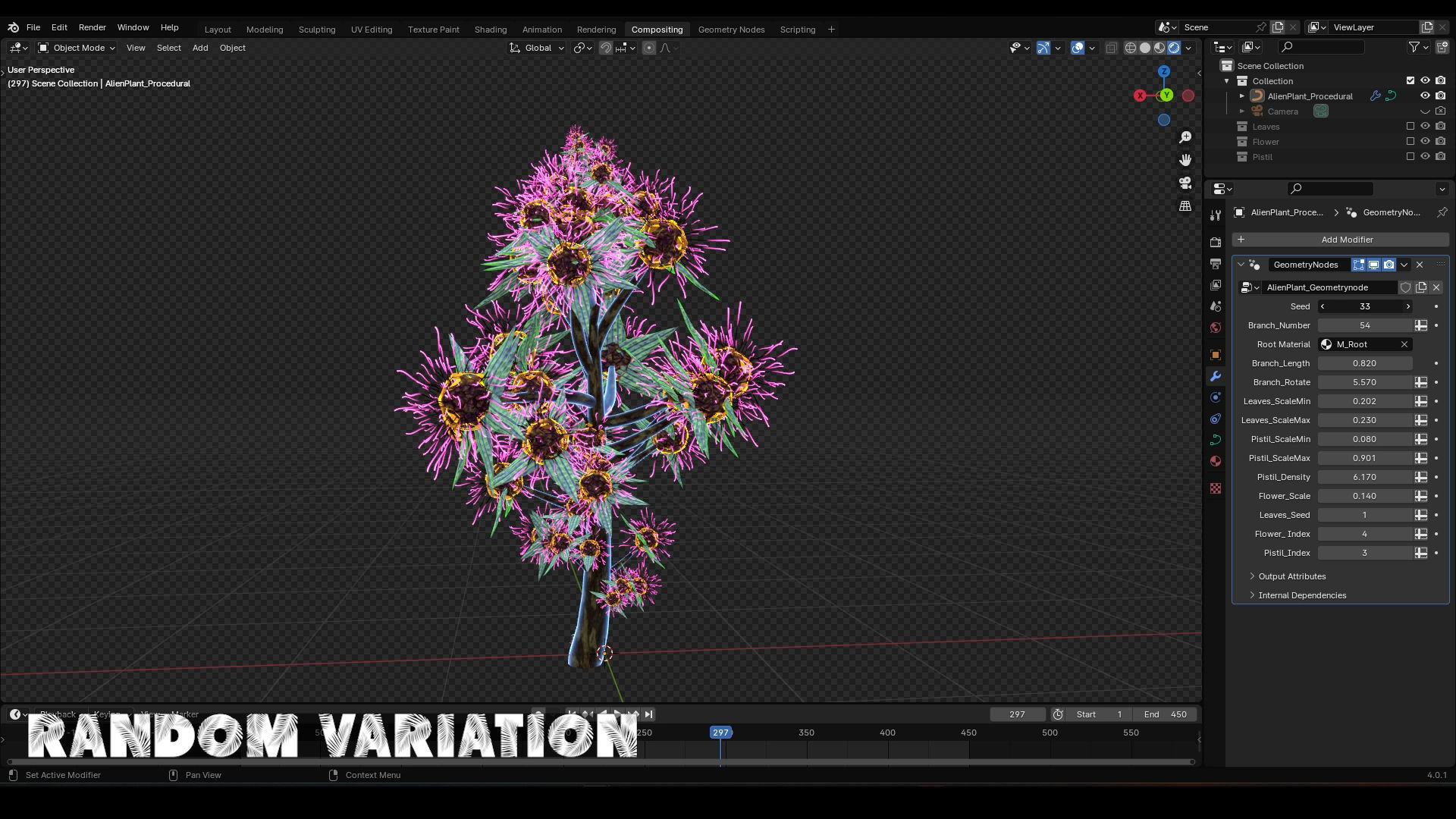Collapse the GeometryNodes modifier panel
The width and height of the screenshot is (1456, 819).
coord(1241,265)
